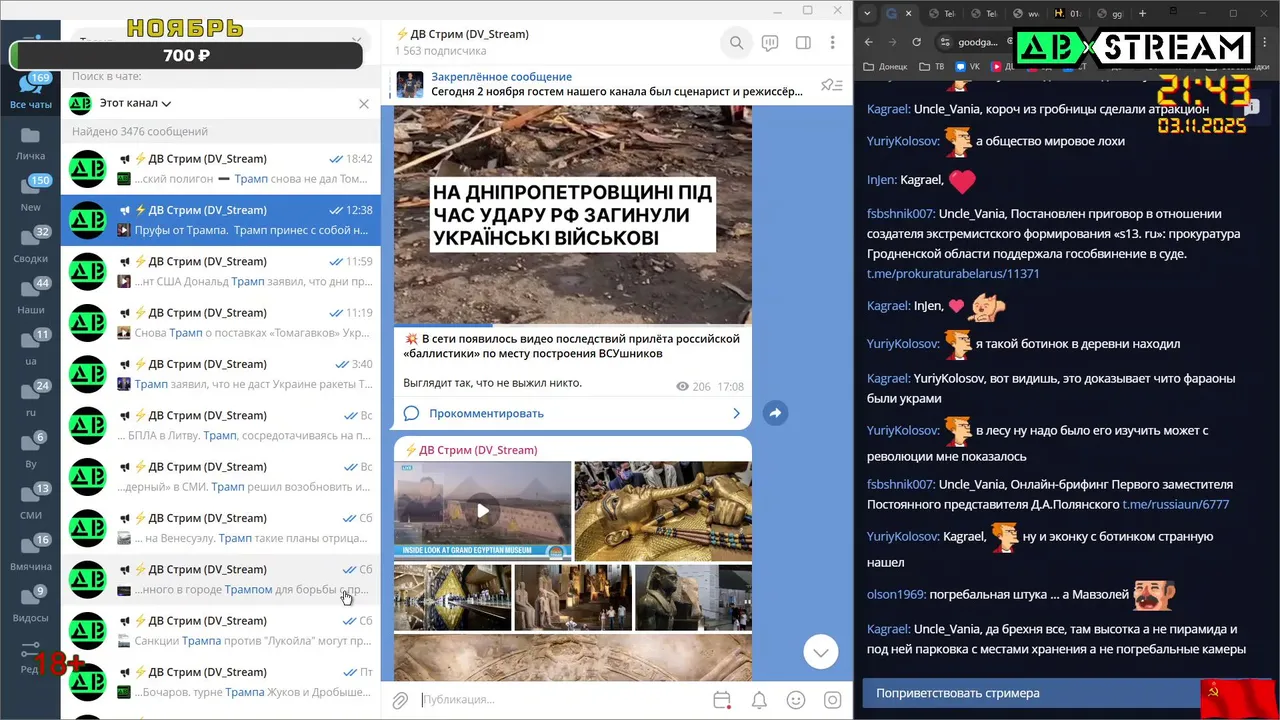Open result 'на Венесуэлу. Трамп такие планы'
Image resolution: width=1280 pixels, height=720 pixels.
(221, 528)
